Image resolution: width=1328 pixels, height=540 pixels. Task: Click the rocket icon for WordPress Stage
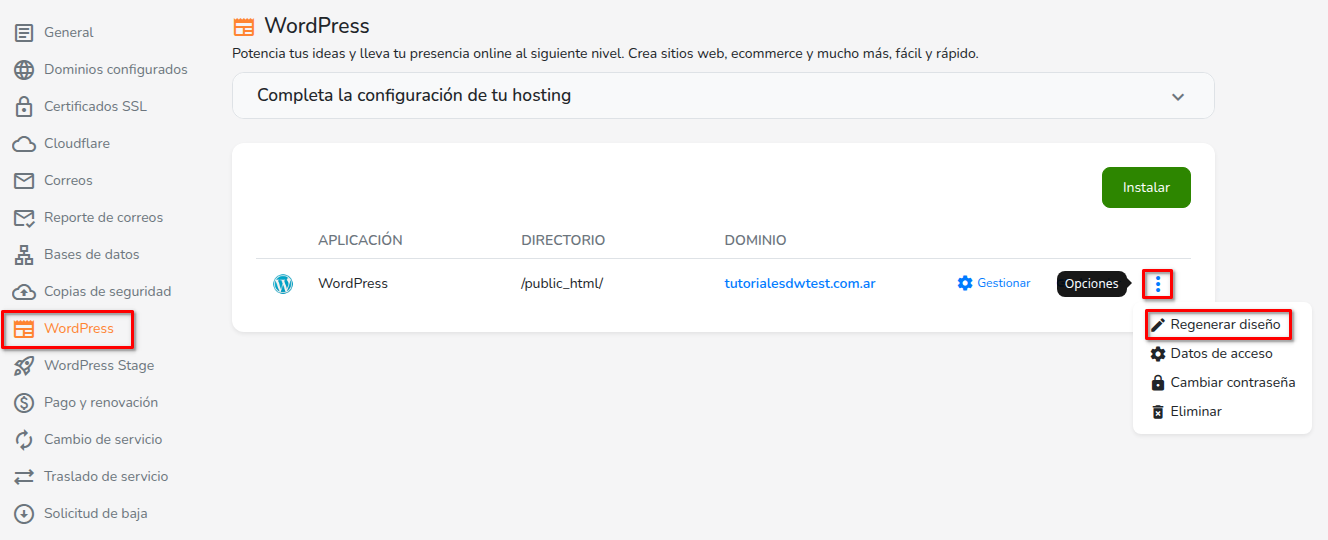click(24, 366)
